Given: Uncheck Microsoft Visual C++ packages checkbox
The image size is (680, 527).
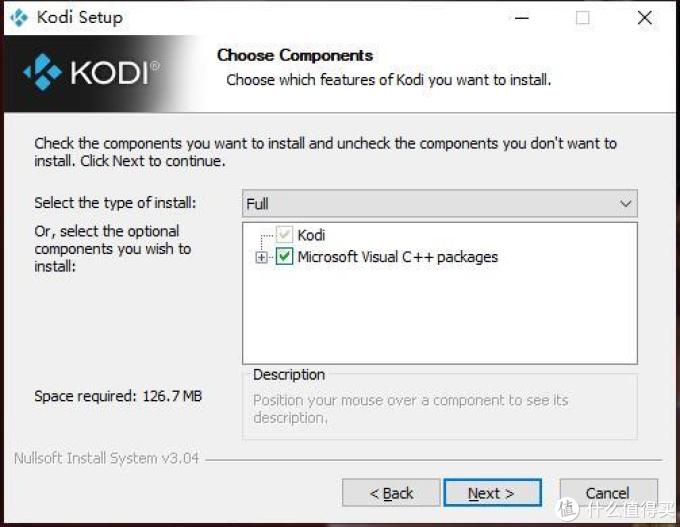Looking at the screenshot, I should (284, 257).
